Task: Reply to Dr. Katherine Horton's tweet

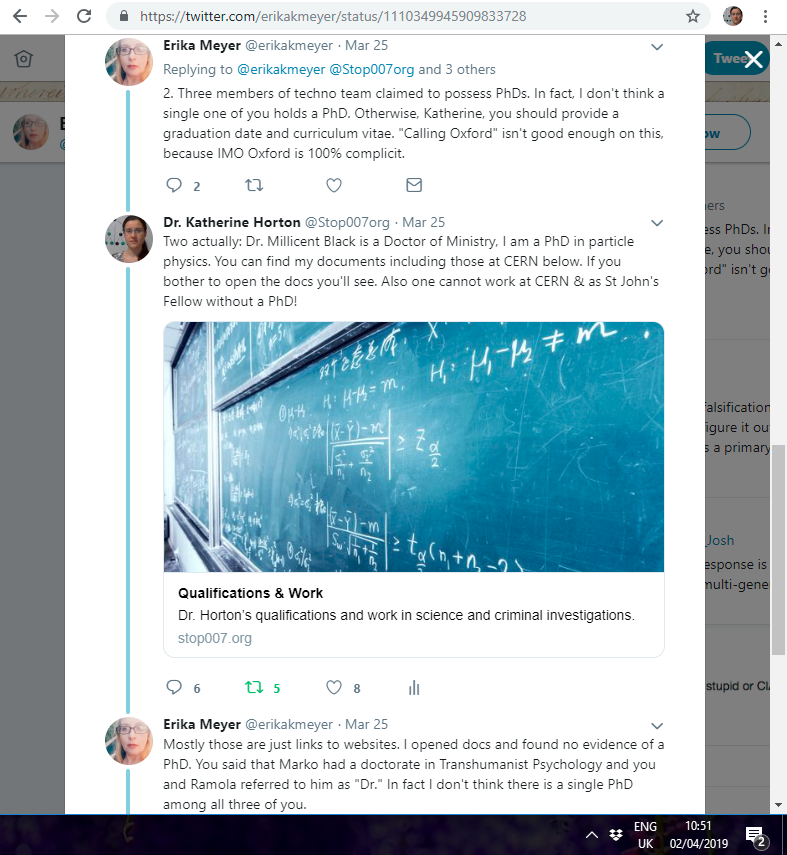Action: tap(174, 688)
